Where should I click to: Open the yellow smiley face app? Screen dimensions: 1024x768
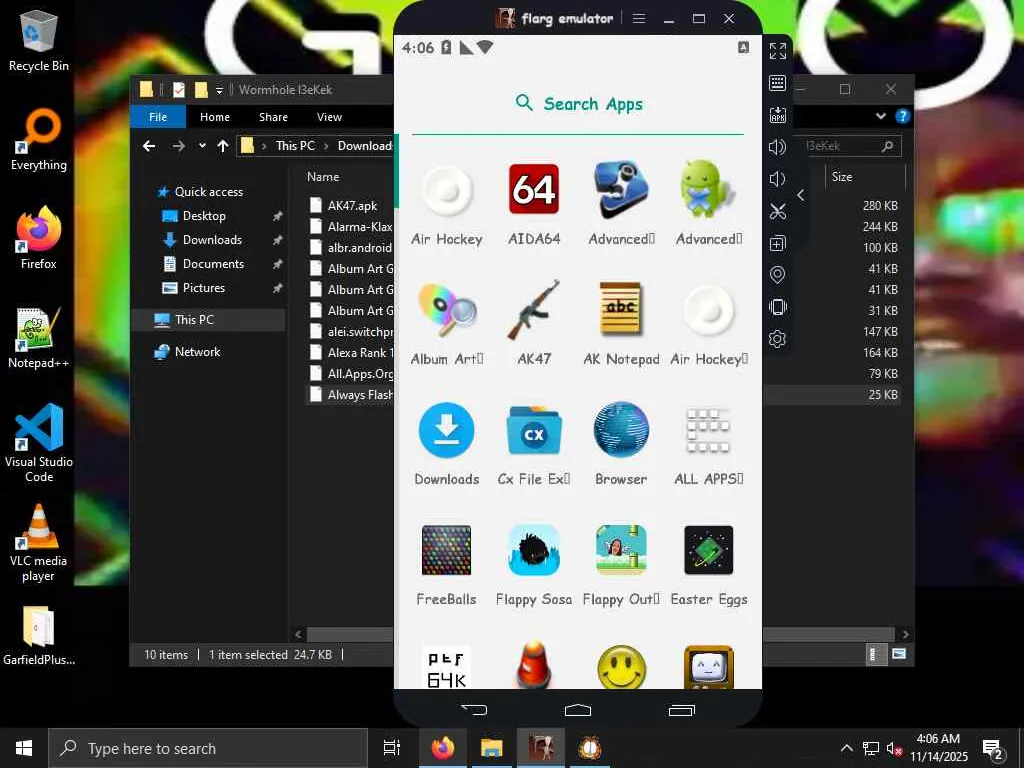click(621, 667)
